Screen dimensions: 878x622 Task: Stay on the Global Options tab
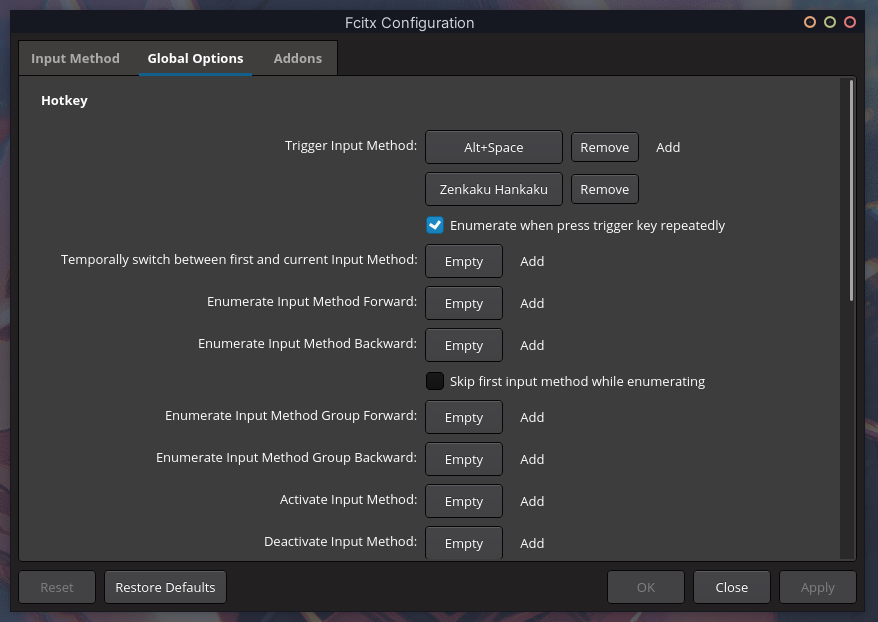pyautogui.click(x=195, y=58)
